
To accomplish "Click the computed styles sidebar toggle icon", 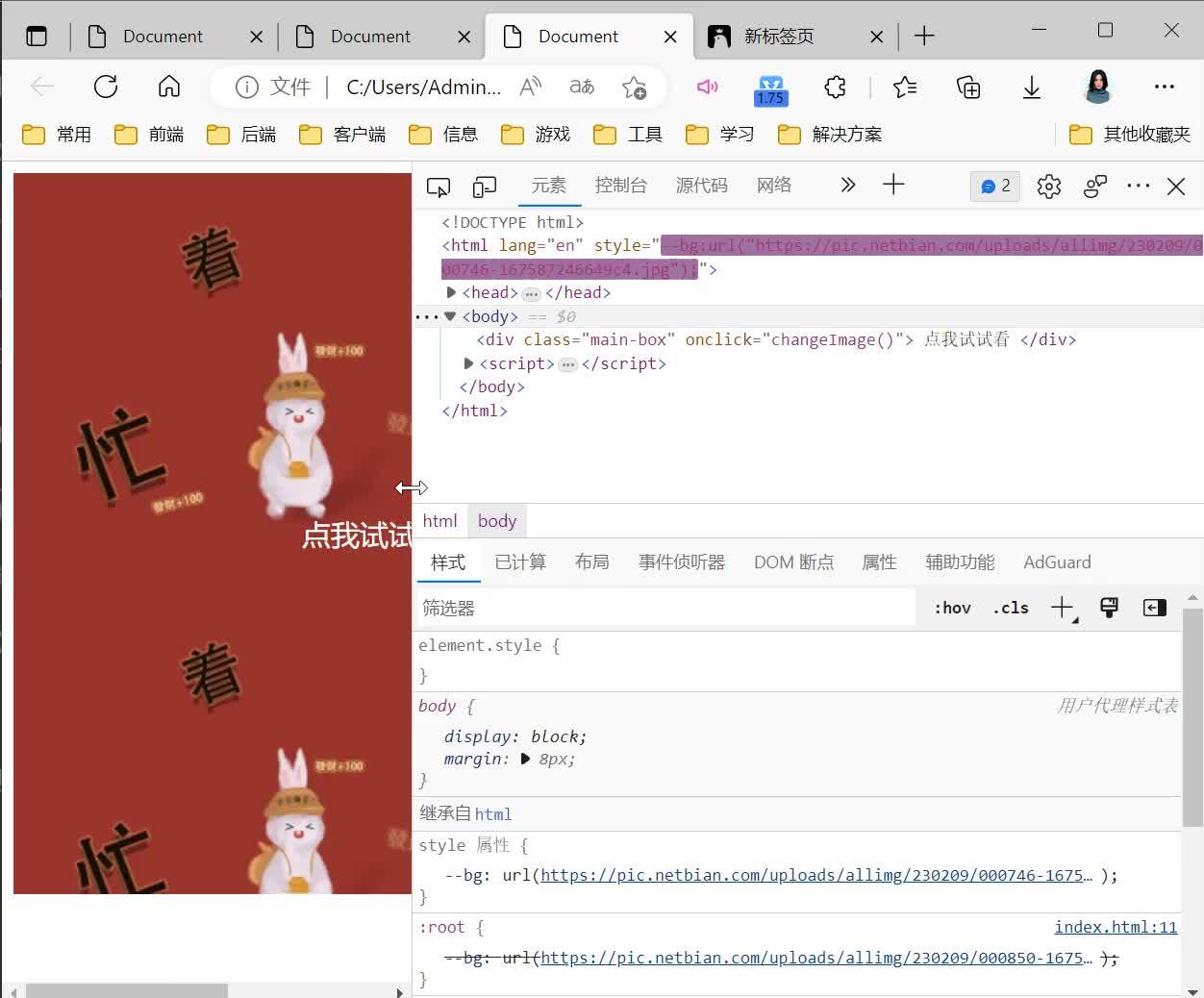I will coord(1154,608).
